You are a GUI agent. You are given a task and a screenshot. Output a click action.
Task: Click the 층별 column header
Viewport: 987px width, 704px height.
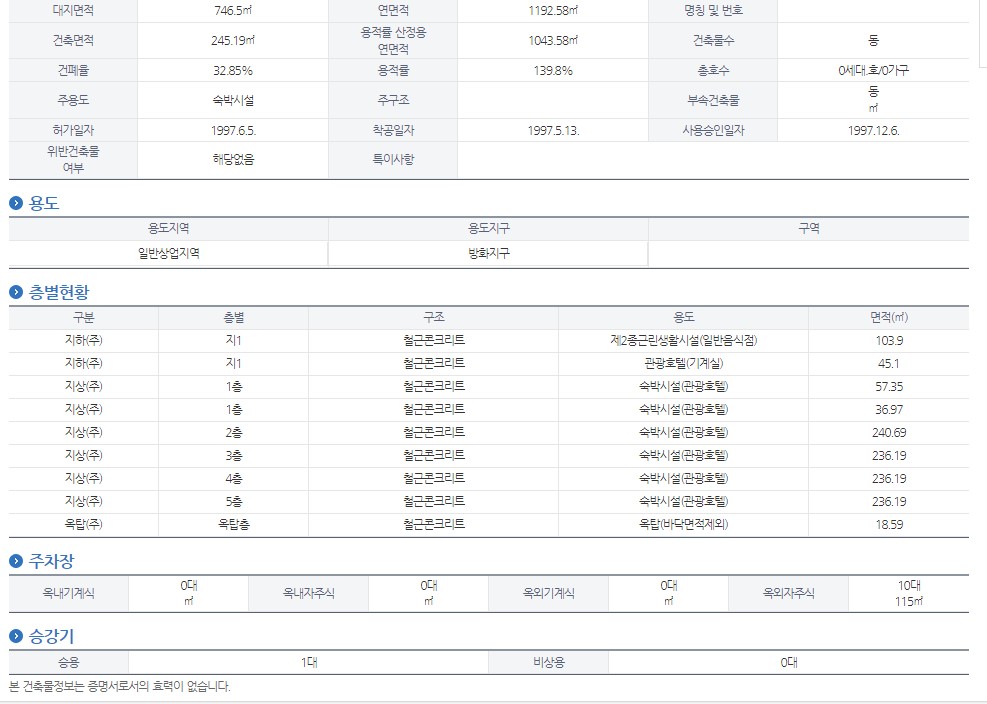[233, 317]
